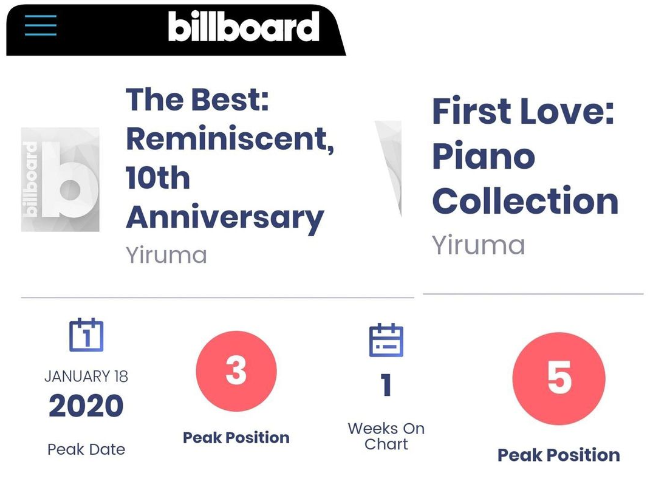The image size is (649, 479).
Task: Open the partial album thumbnail beside First Love
Action: [x=388, y=168]
